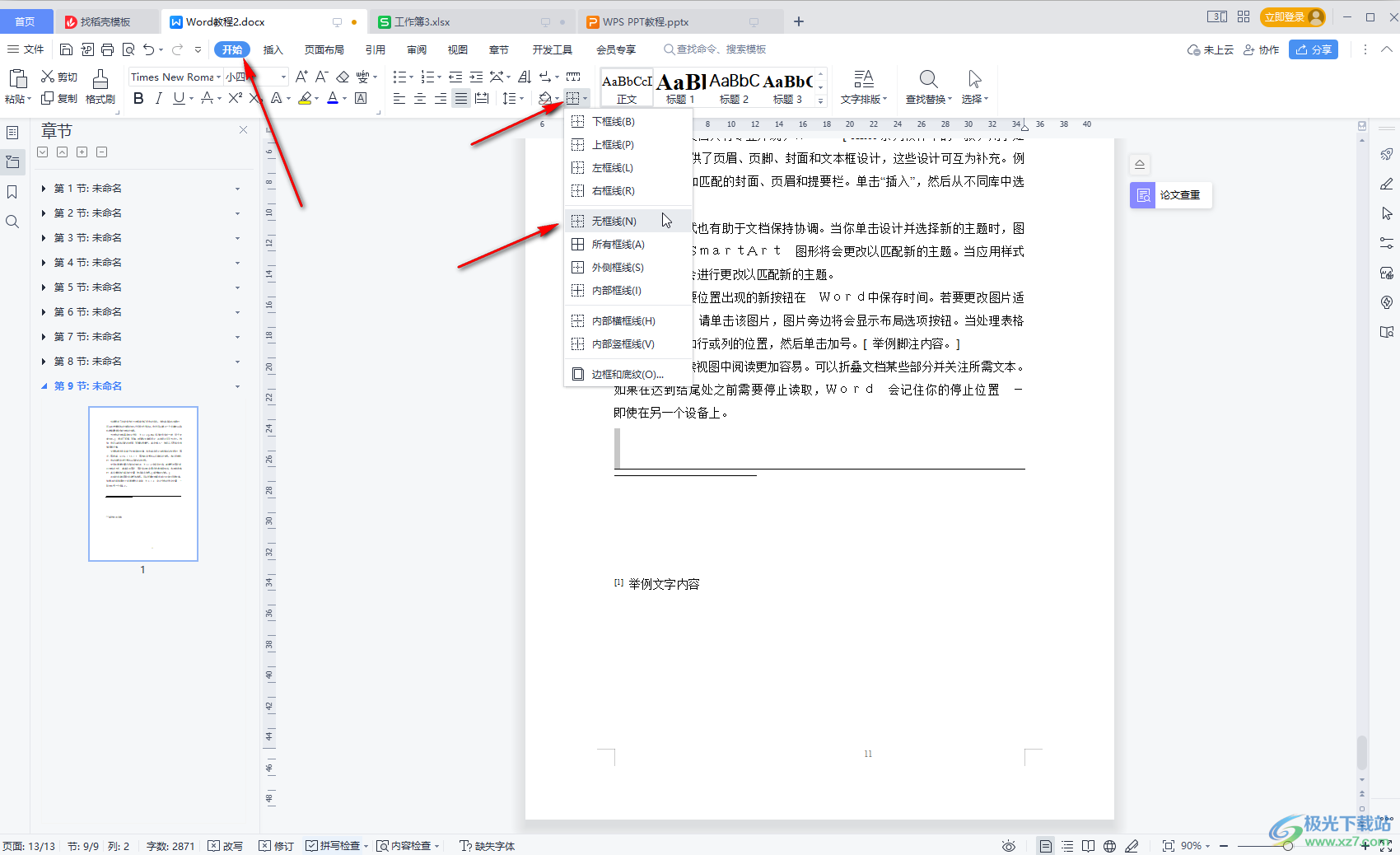
Task: Toggle 拼写检查 spell check checkbox
Action: click(x=311, y=846)
